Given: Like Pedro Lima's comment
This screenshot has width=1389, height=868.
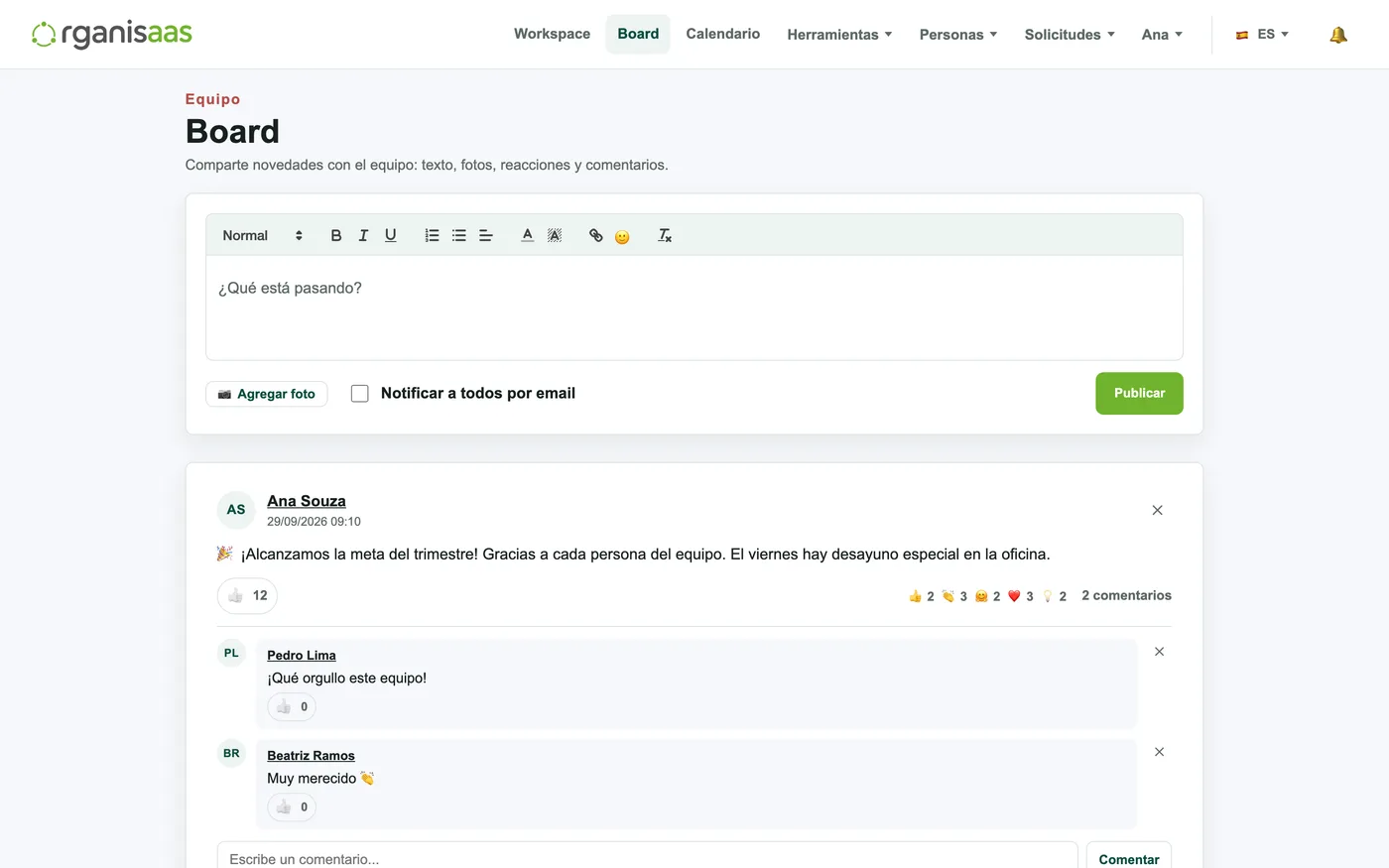Looking at the screenshot, I should (292, 707).
